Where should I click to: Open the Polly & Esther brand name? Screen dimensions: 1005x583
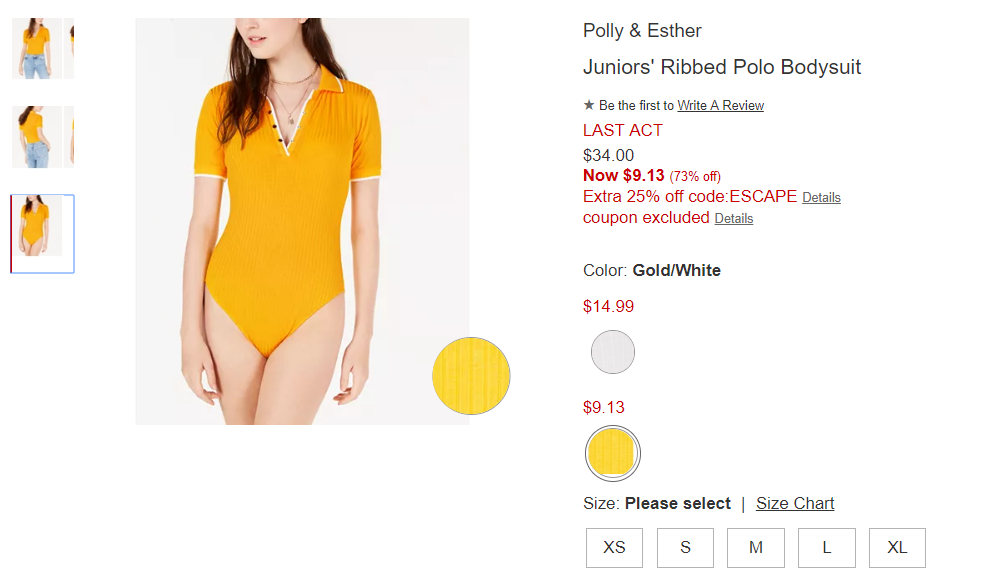coord(642,31)
